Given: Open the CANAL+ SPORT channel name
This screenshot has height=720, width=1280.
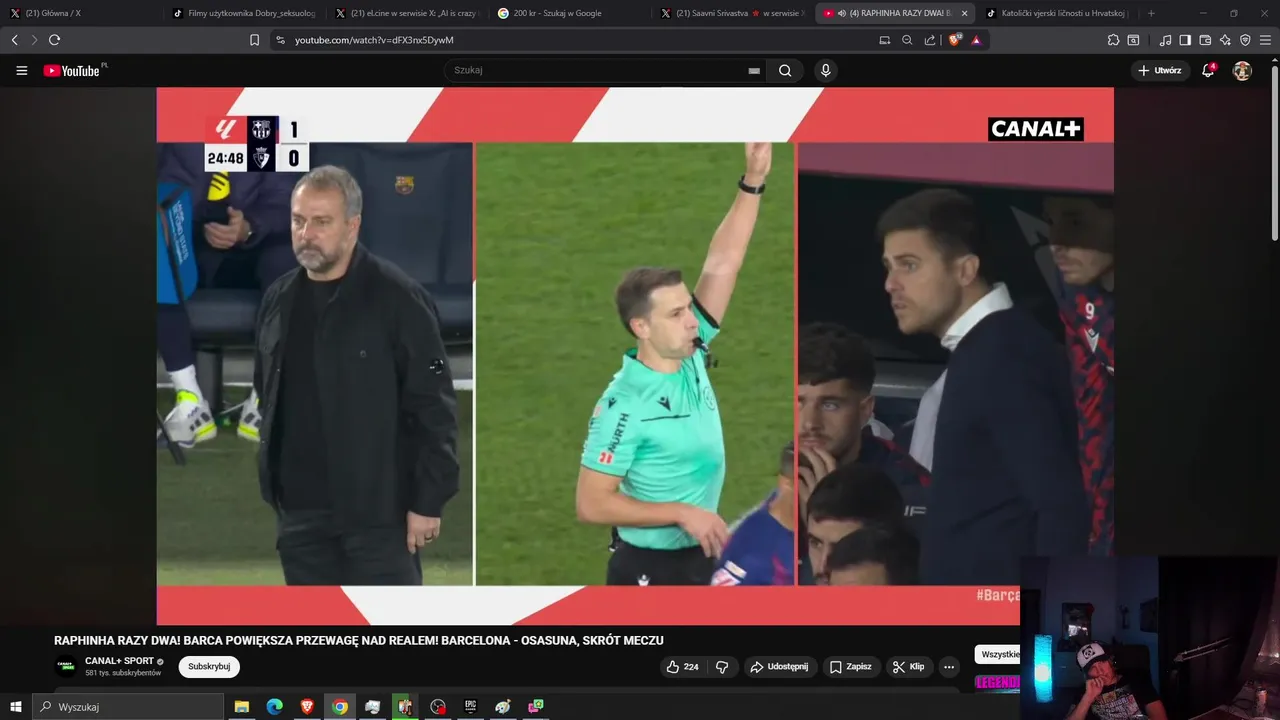Looking at the screenshot, I should pos(119,661).
